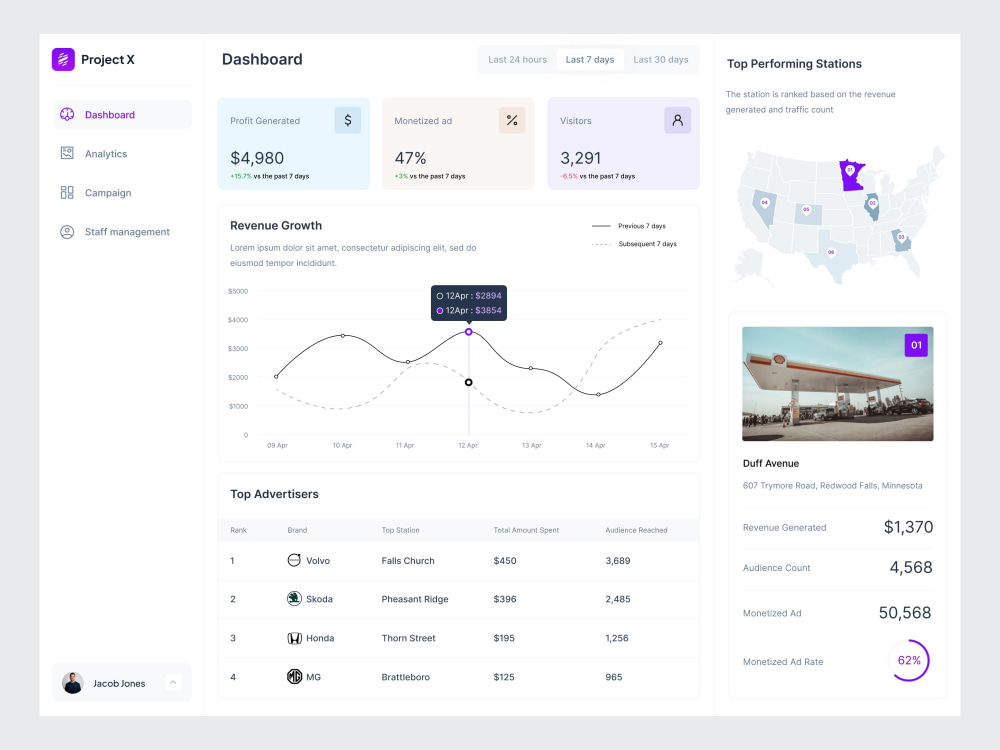Click the Analytics sidebar icon
1000x750 pixels.
tap(67, 153)
